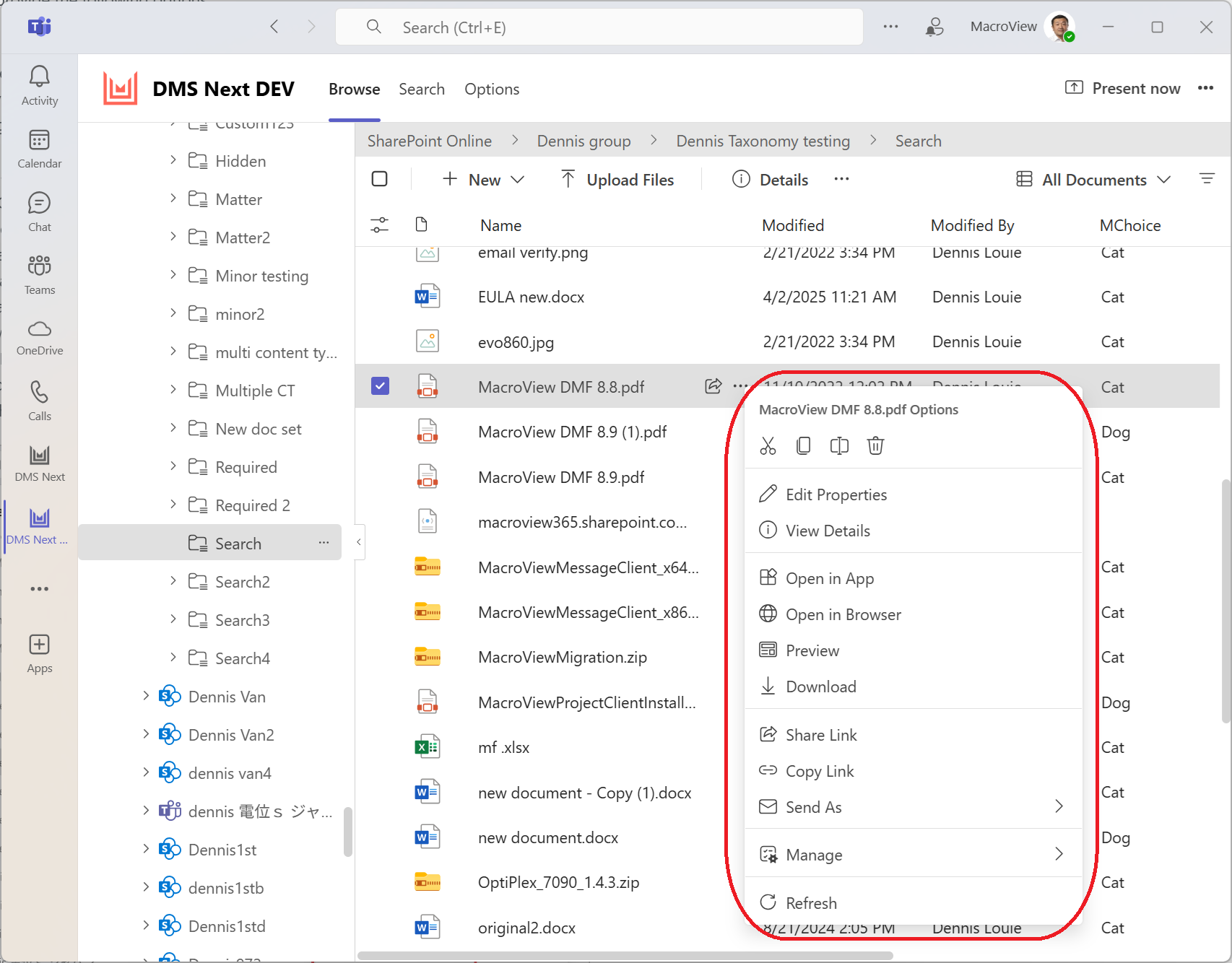Choose Preview from options menu
1232x963 pixels.
[913, 650]
